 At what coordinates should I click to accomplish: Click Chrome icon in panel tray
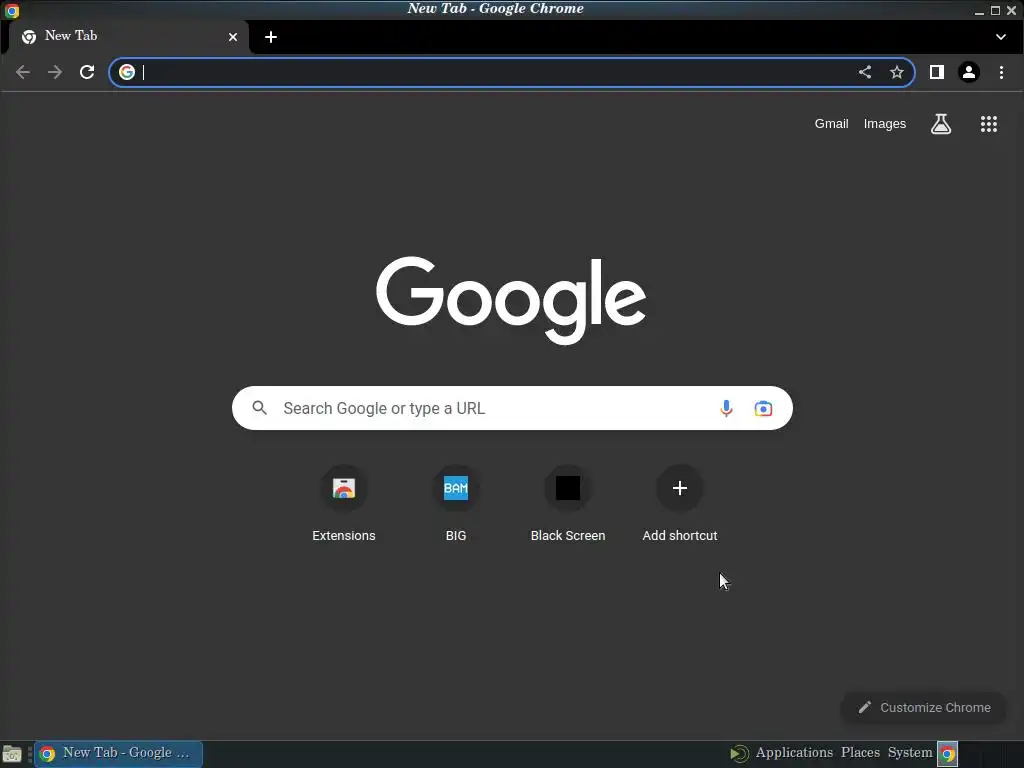click(948, 754)
